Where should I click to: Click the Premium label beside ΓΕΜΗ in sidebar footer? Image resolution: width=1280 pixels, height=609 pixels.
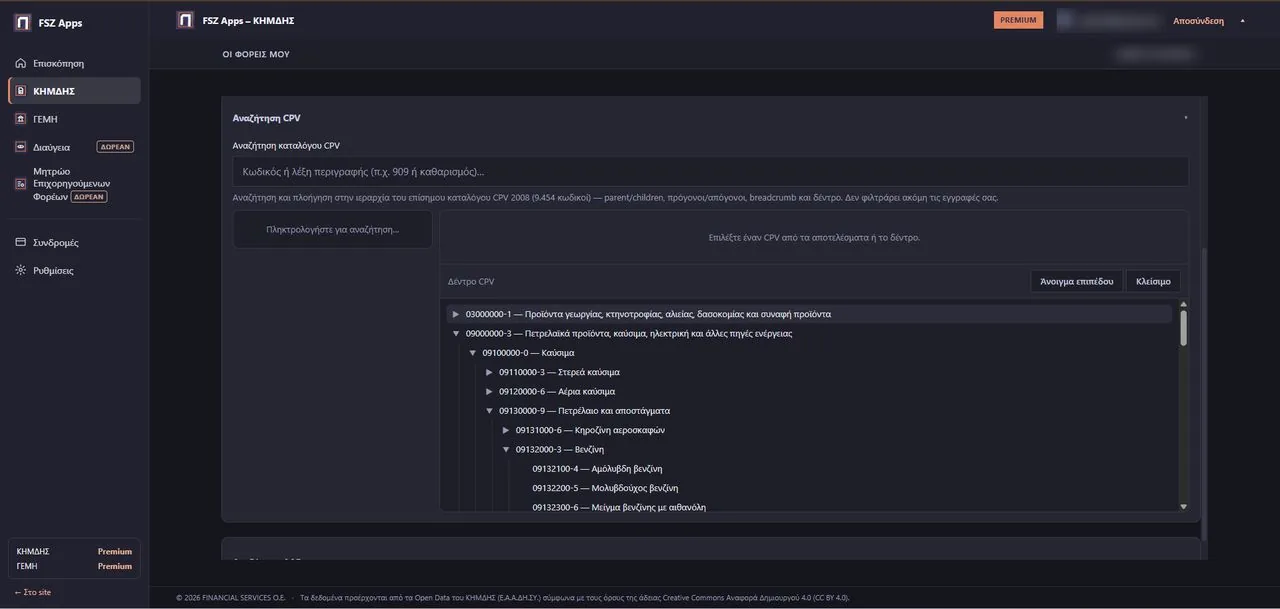coord(115,566)
